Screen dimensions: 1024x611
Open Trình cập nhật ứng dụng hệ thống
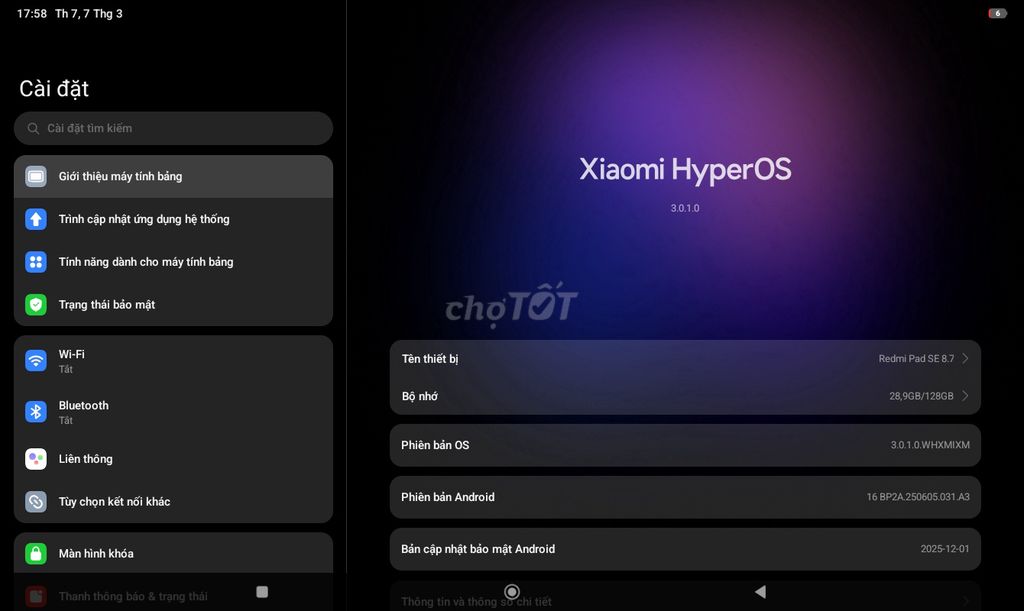pos(173,219)
